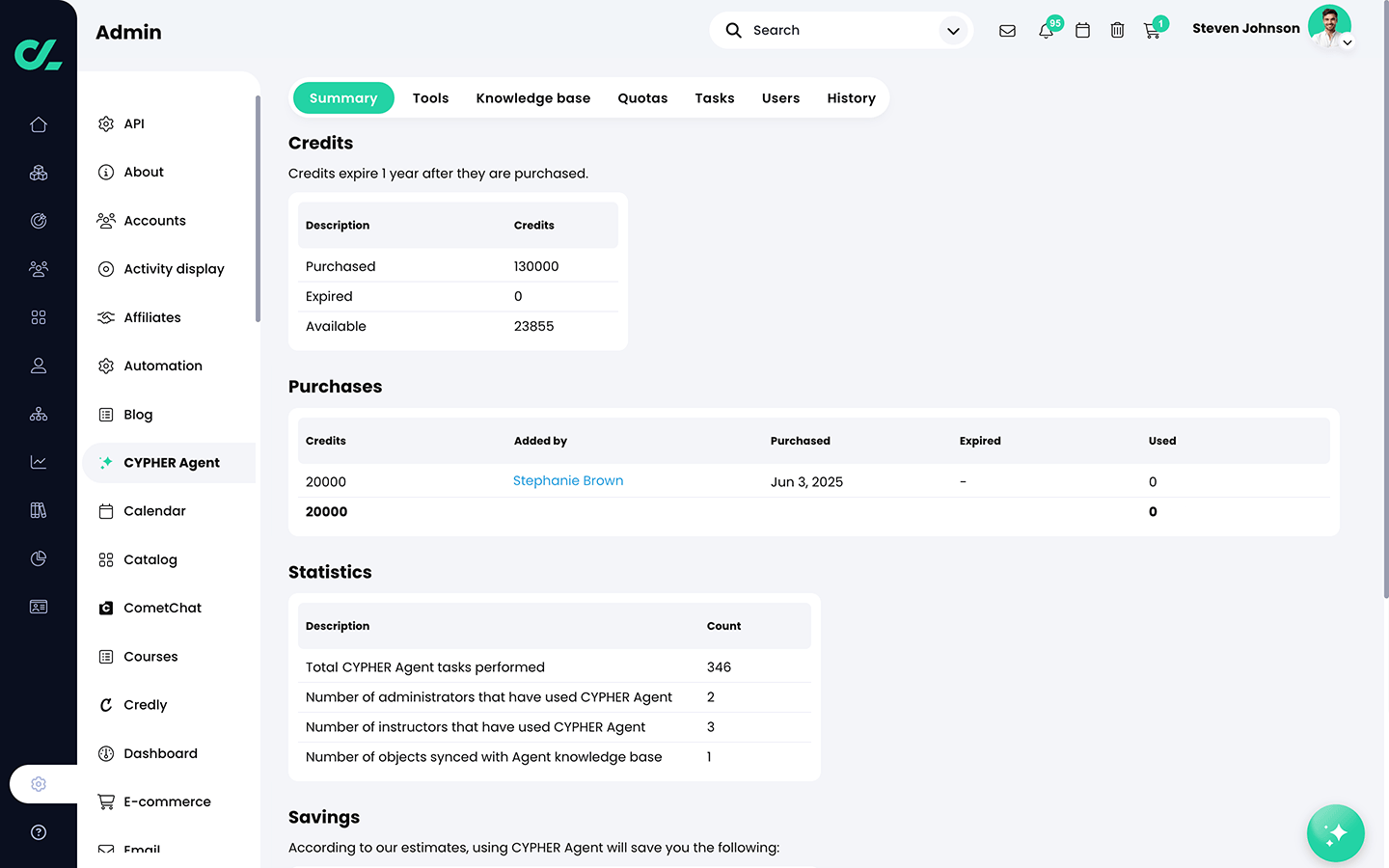
Task: Switch to the Knowledge base tab
Action: [x=532, y=98]
